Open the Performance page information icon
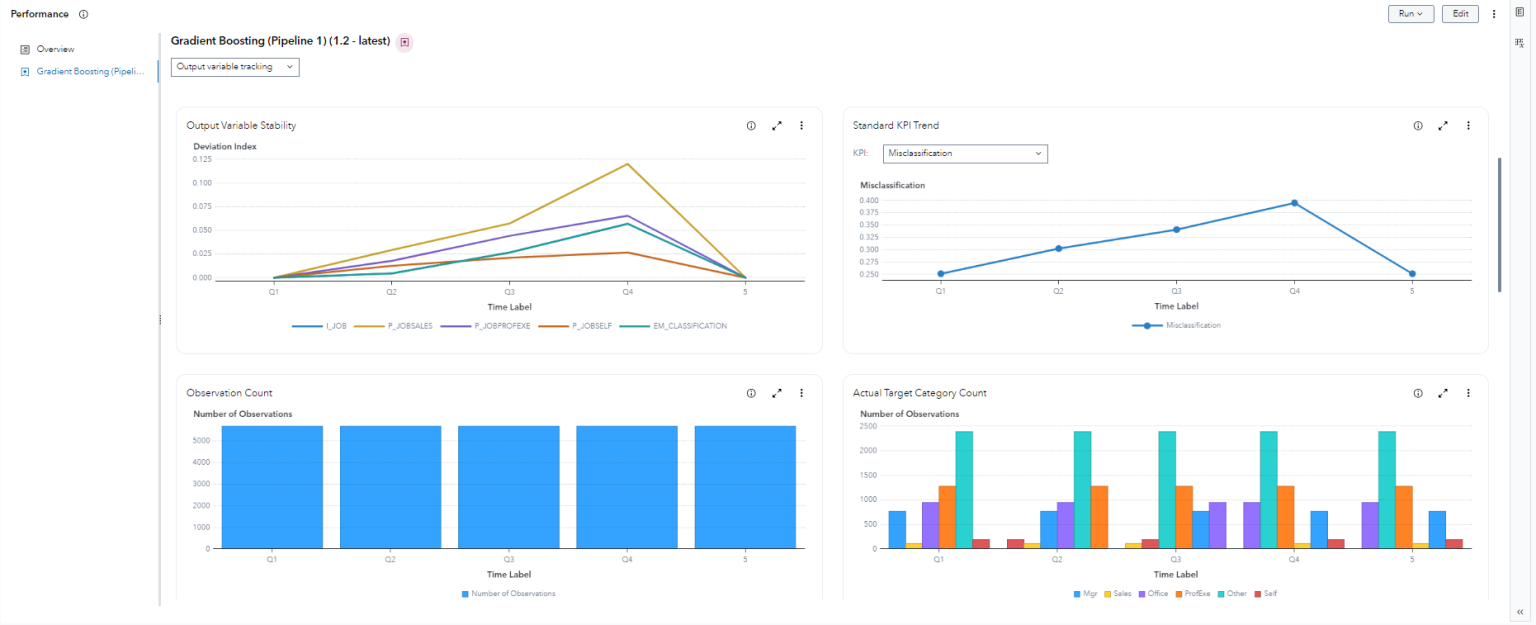The width and height of the screenshot is (1536, 625). pos(82,14)
